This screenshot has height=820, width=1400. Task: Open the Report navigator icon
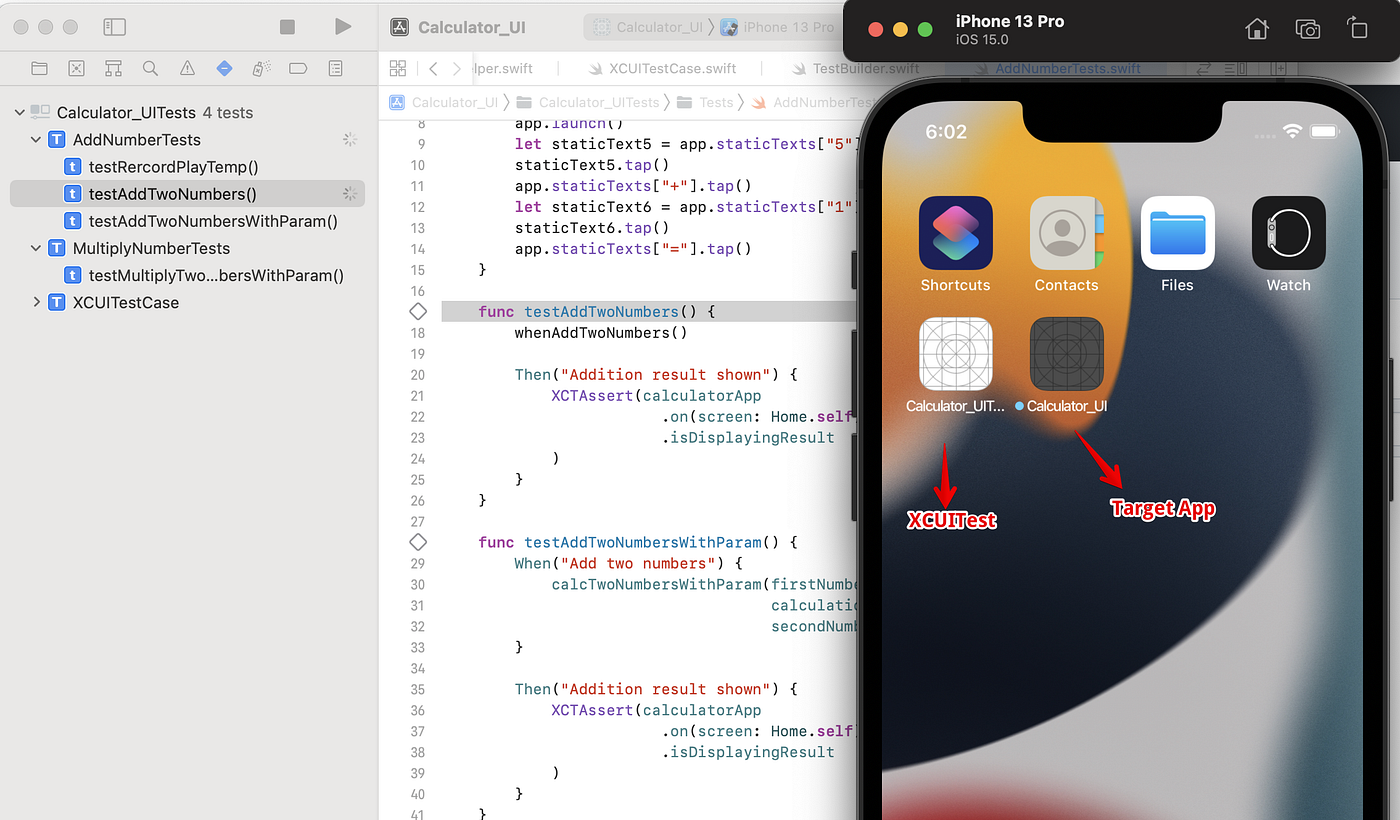click(335, 68)
